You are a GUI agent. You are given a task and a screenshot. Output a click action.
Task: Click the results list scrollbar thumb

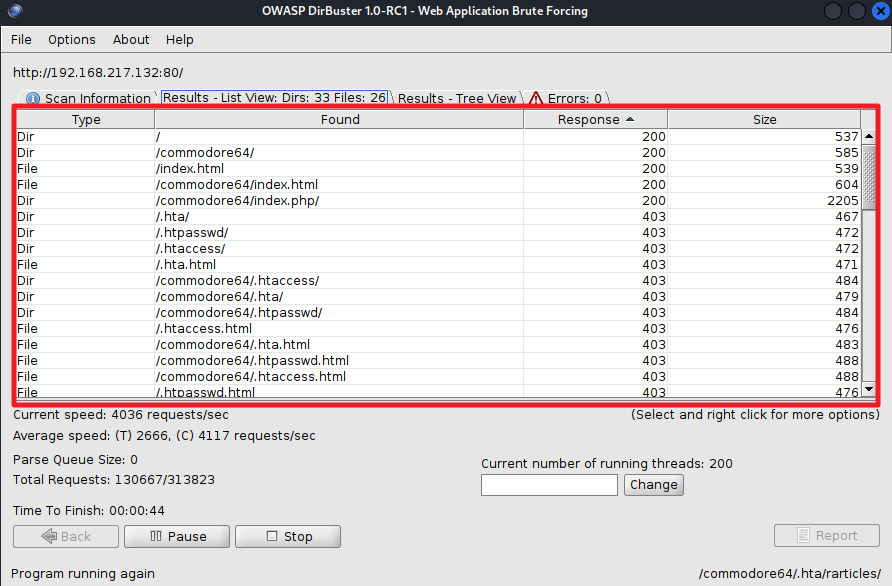point(869,178)
